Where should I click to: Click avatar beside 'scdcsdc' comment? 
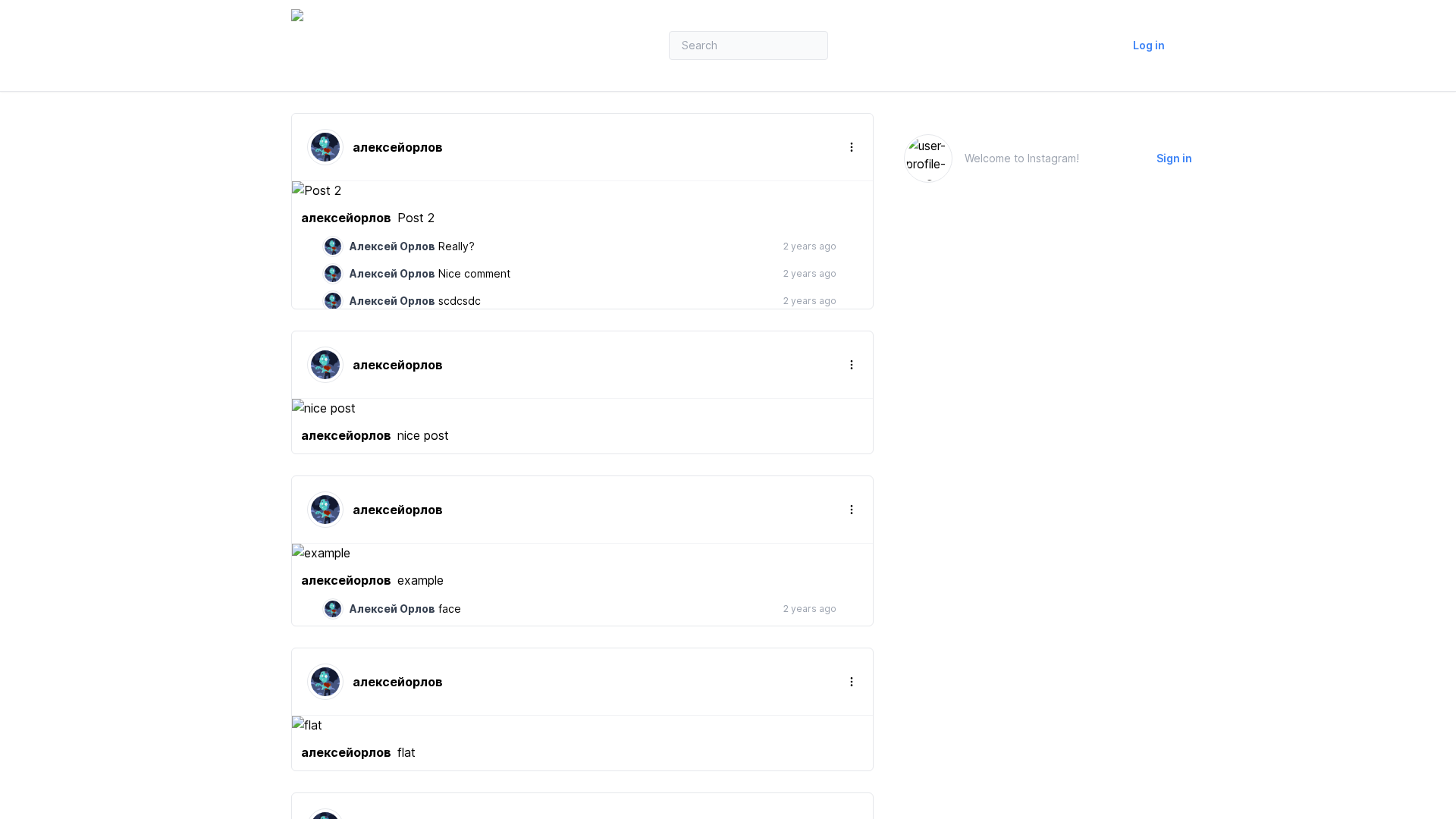pos(333,301)
